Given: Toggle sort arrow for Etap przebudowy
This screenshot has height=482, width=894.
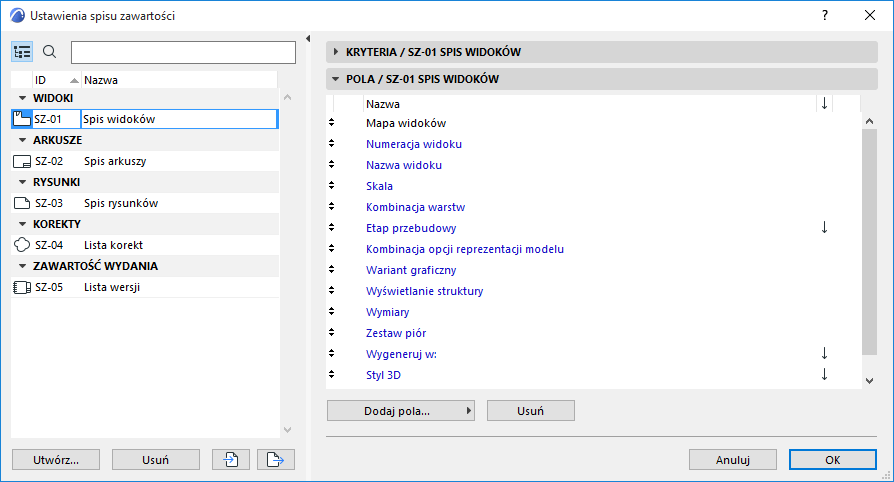Looking at the screenshot, I should coord(824,227).
